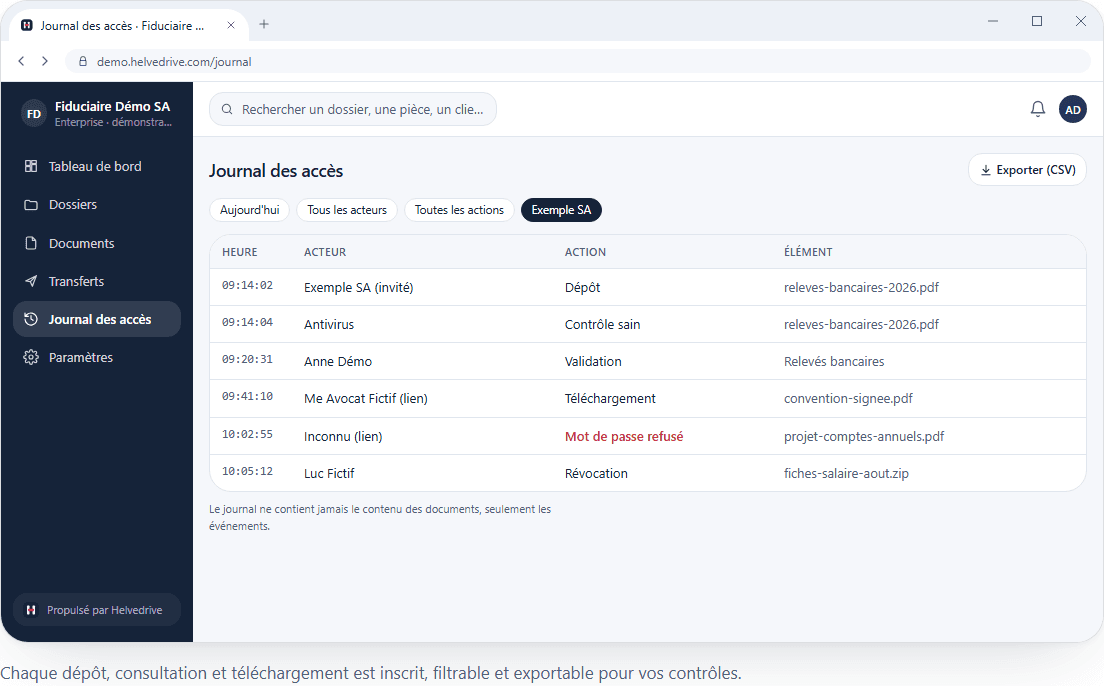Export the journal with Exporter (CSV)

[x=1027, y=170]
